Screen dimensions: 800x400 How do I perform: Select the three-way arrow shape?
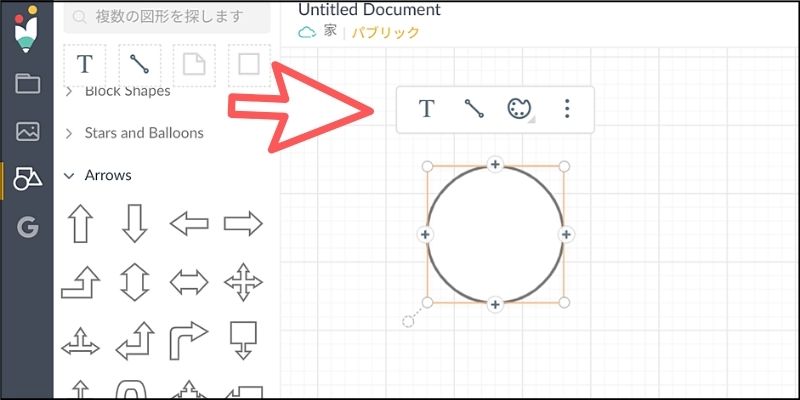click(80, 341)
